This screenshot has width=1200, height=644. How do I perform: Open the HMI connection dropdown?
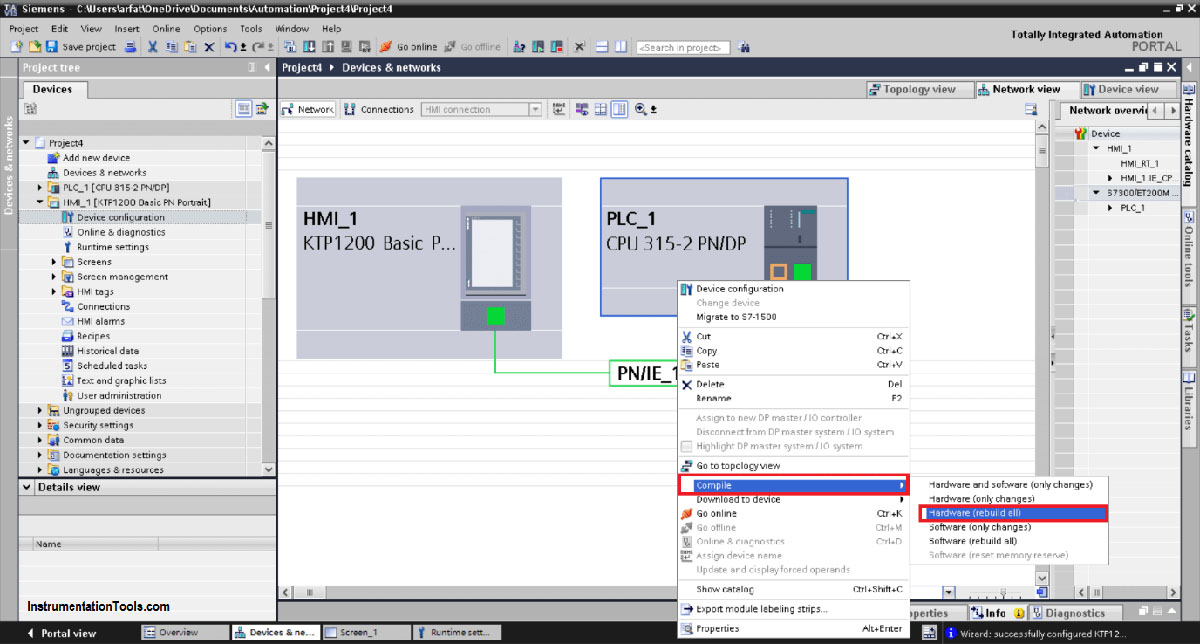(x=536, y=110)
